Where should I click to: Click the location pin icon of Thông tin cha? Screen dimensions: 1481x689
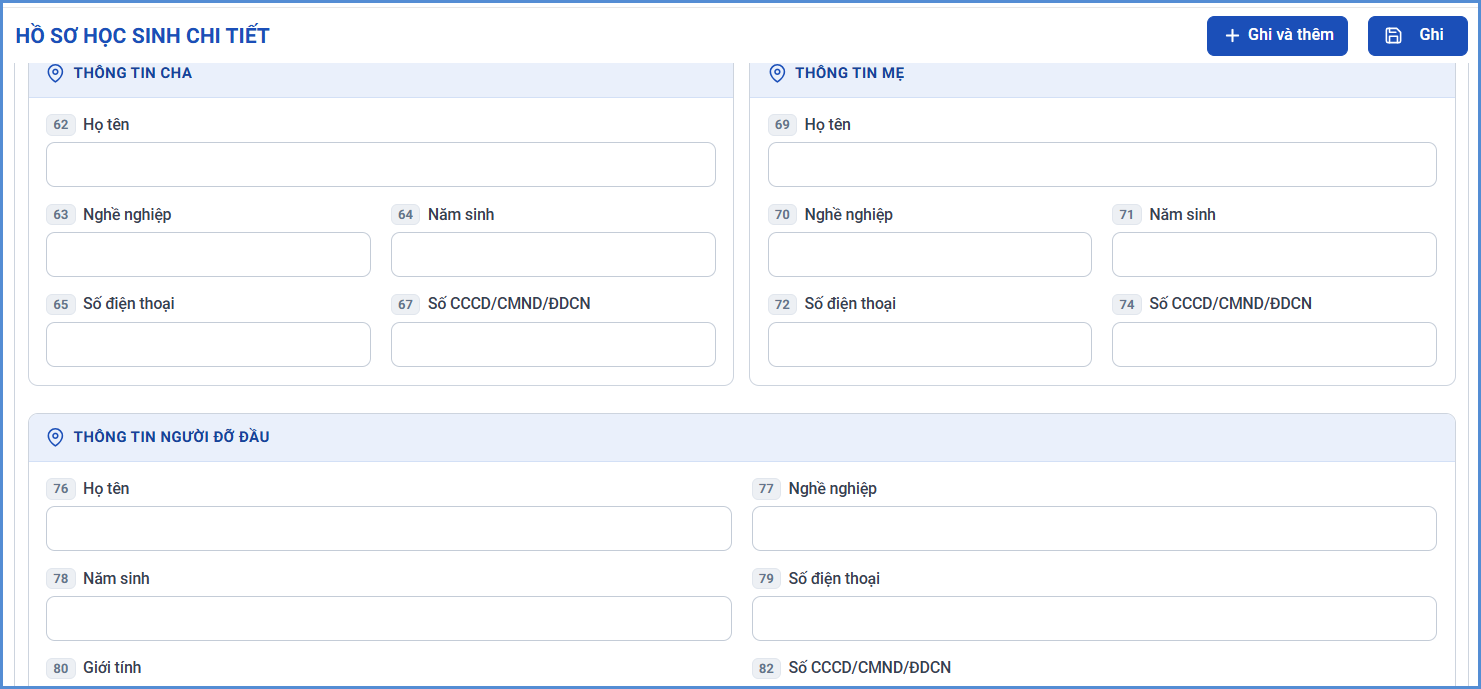(x=55, y=73)
